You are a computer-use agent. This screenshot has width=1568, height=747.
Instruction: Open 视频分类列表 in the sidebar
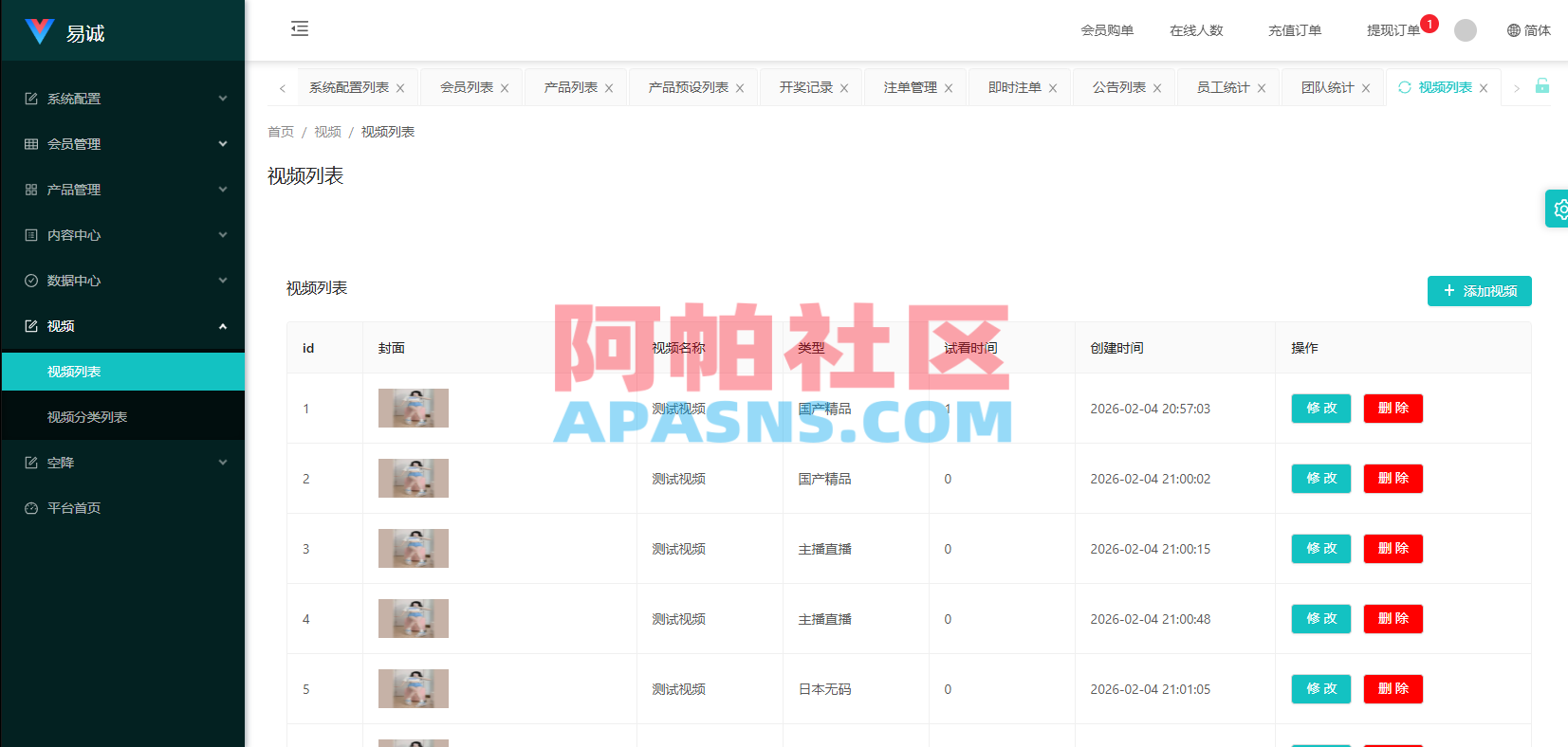[x=123, y=417]
